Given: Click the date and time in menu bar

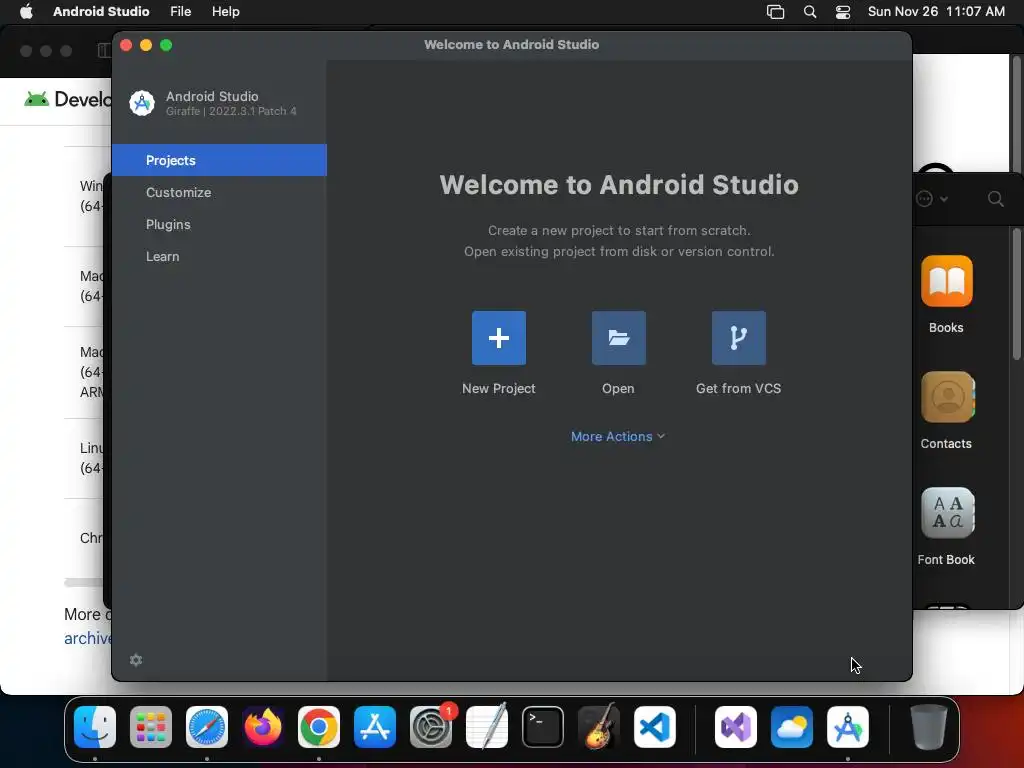Looking at the screenshot, I should tap(936, 11).
